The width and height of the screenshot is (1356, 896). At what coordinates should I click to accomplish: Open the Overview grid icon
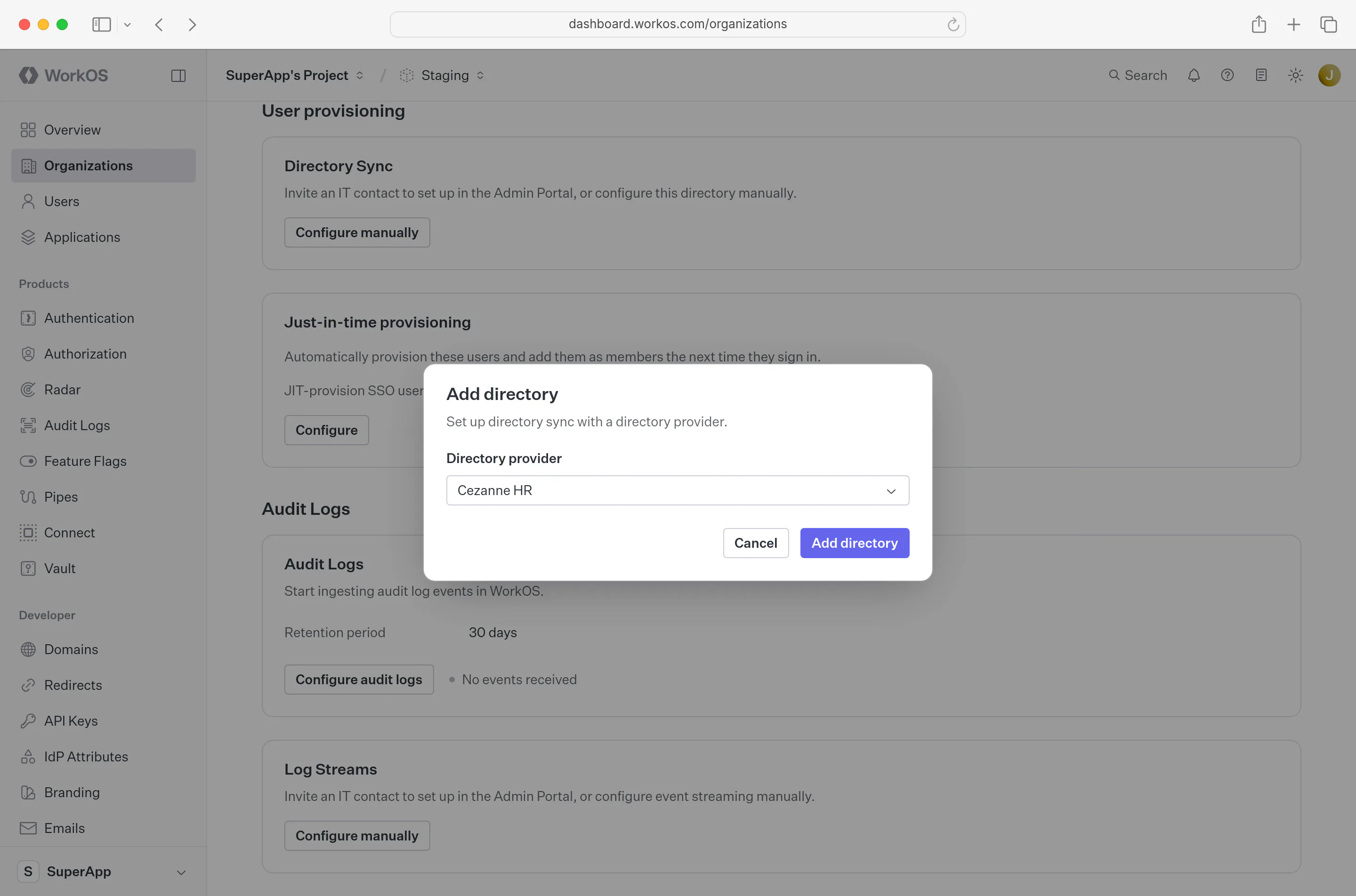point(28,130)
